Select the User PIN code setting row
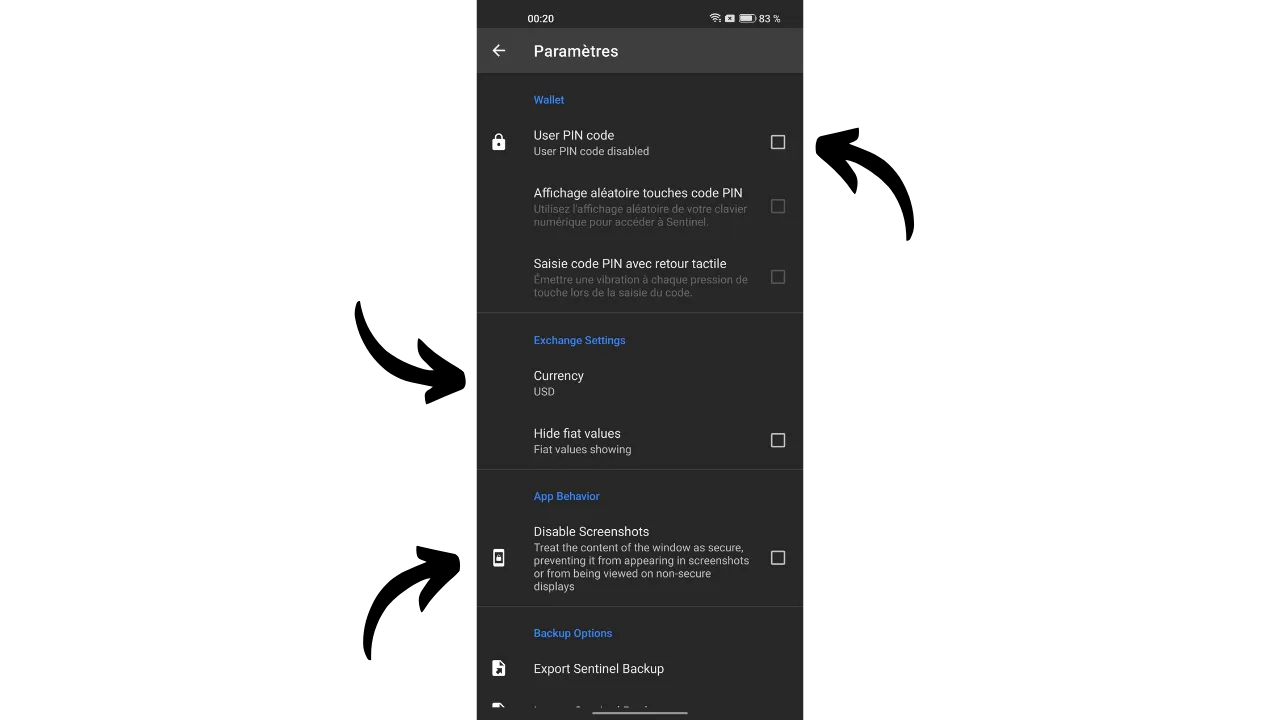Image resolution: width=1280 pixels, height=720 pixels. [640, 143]
